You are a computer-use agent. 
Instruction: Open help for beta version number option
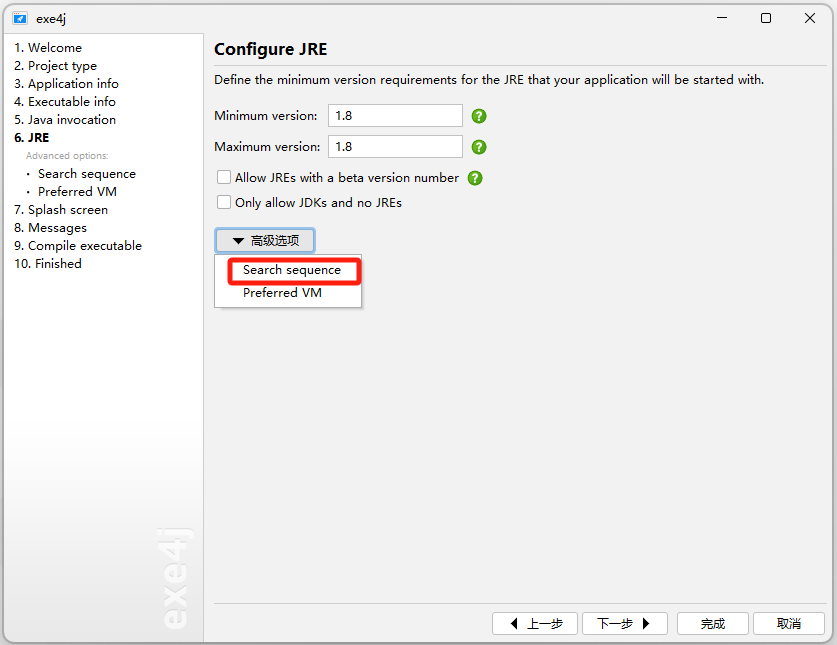tap(475, 178)
